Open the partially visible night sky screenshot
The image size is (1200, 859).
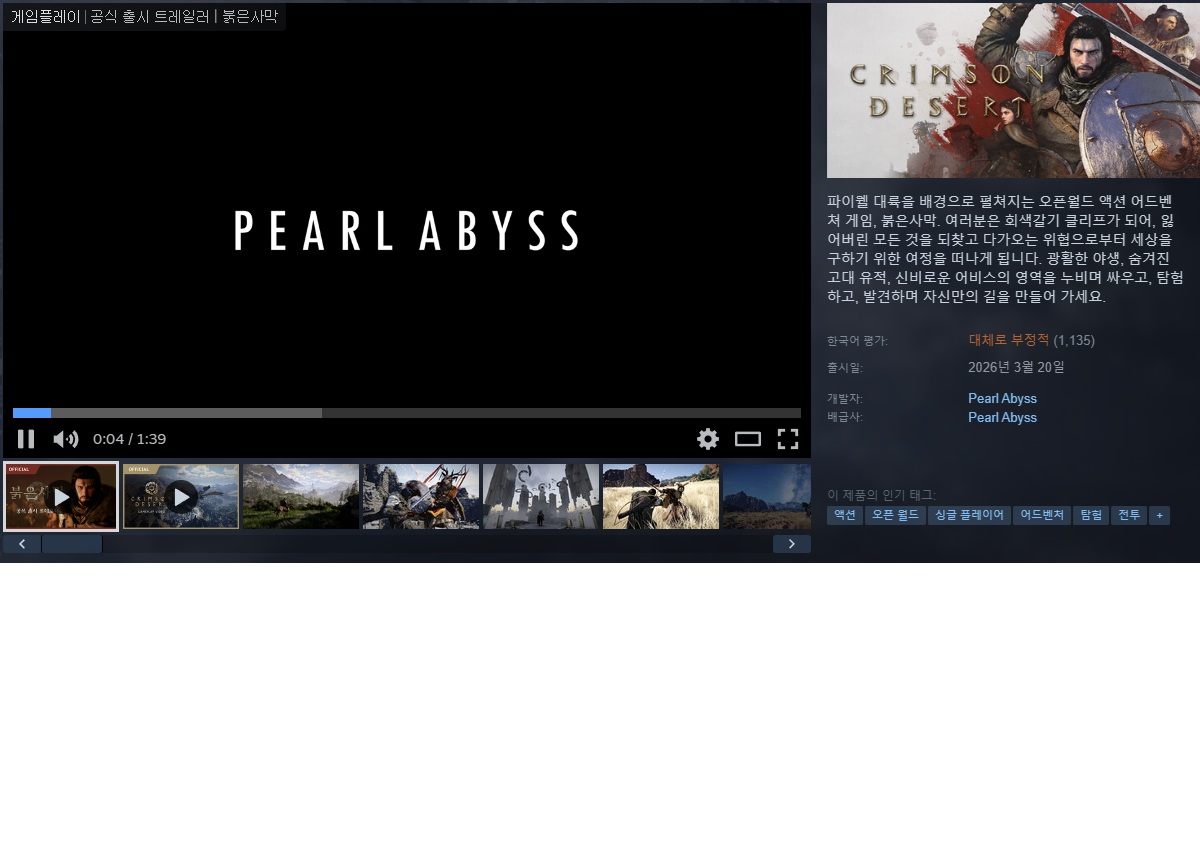(x=767, y=497)
